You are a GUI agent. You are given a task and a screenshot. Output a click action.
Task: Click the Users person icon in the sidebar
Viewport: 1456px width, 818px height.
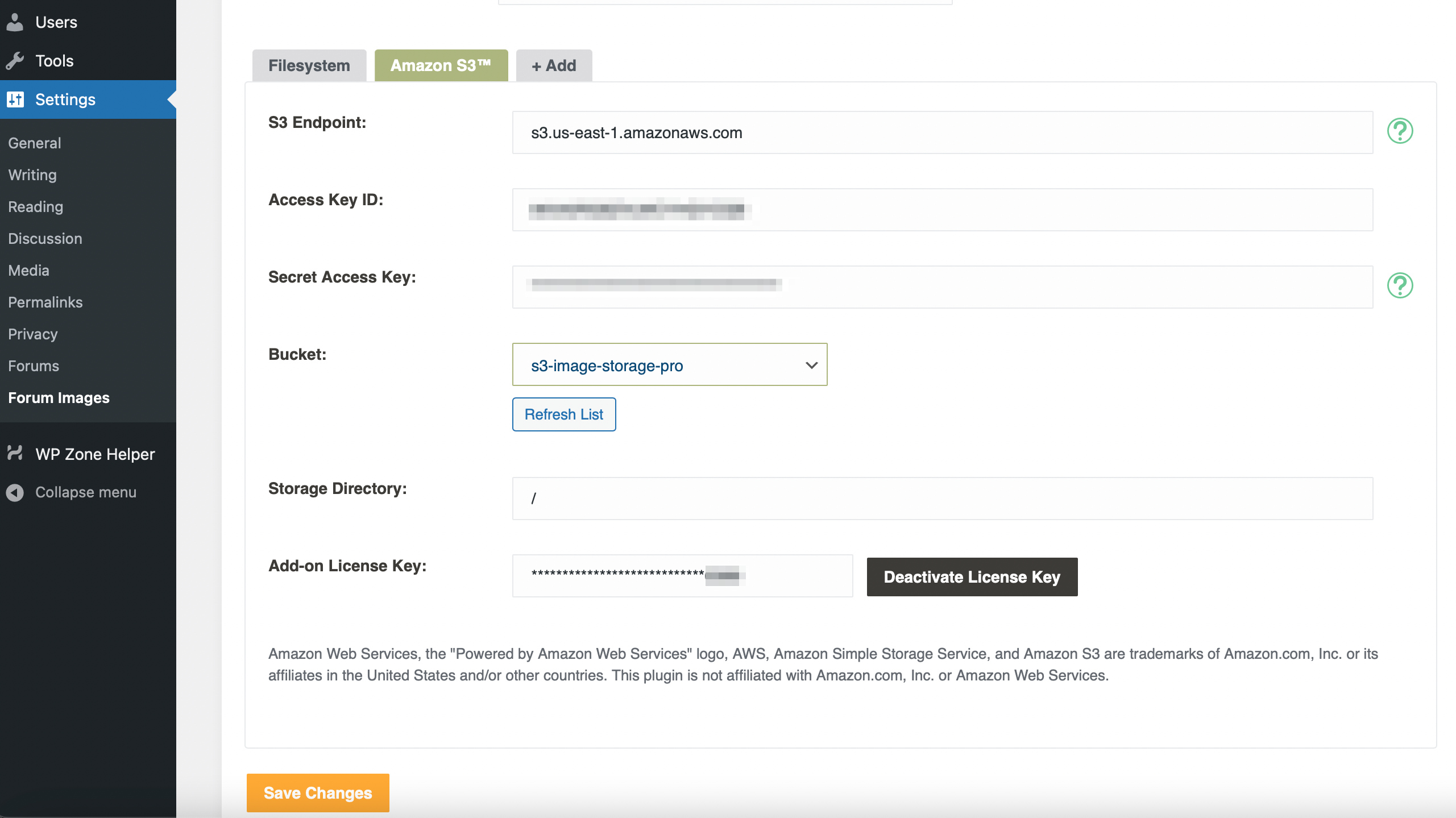15,22
